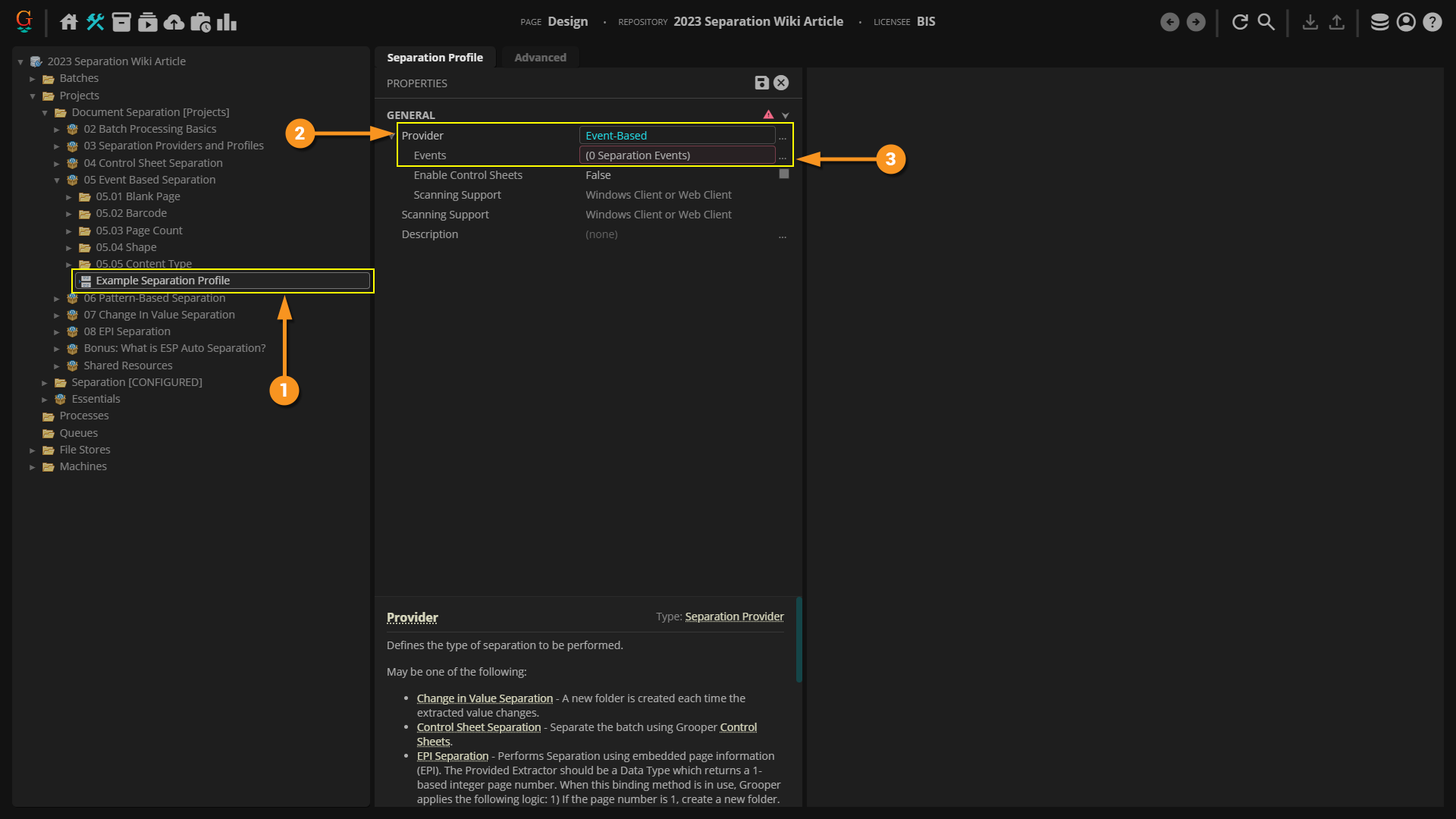Viewport: 1456px width, 819px height.
Task: Open the Home page icon
Action: 69,22
